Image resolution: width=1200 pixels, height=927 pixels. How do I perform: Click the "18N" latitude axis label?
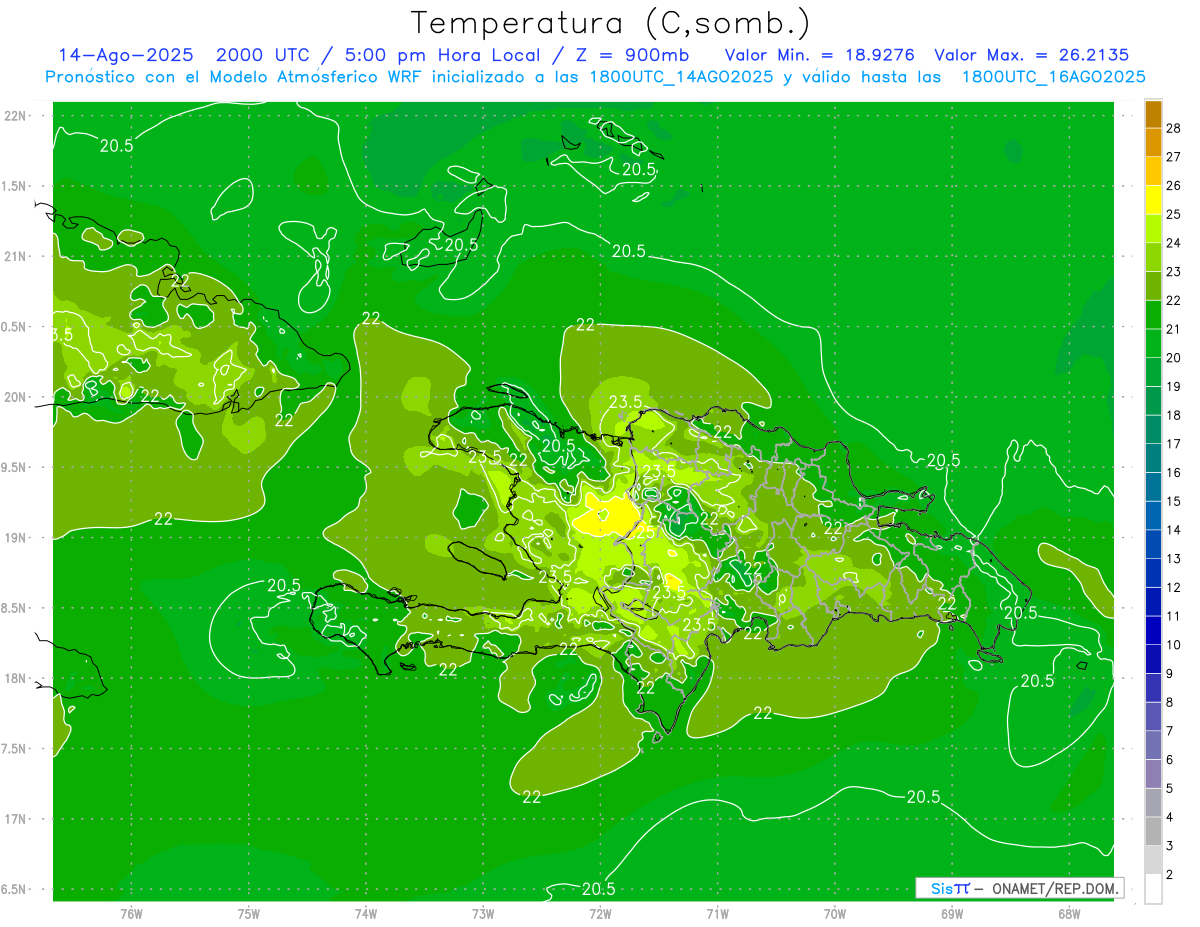pyautogui.click(x=16, y=678)
